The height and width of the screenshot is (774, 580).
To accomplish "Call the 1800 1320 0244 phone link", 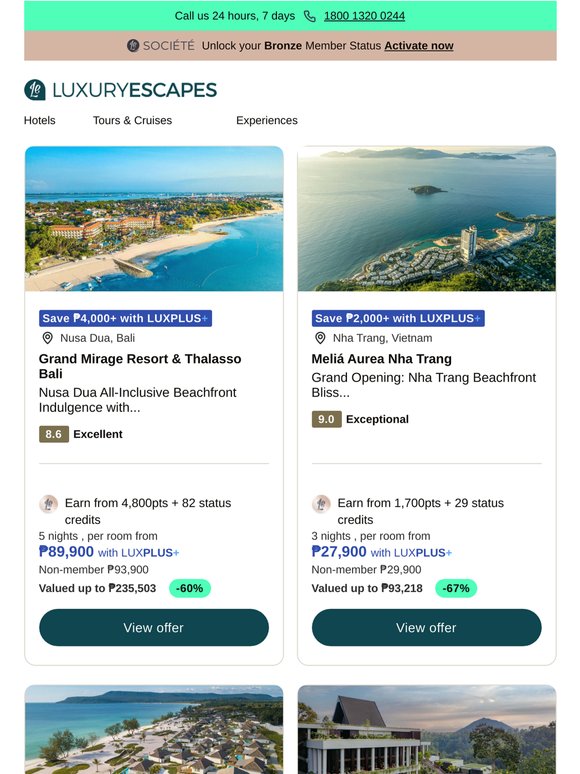I will pyautogui.click(x=364, y=16).
